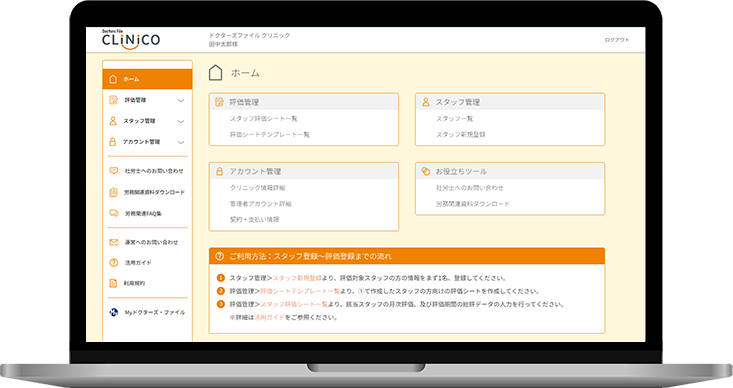Click the sidebar アカウント管理 lock icon
Viewport: 733px width, 388px height.
coord(112,141)
